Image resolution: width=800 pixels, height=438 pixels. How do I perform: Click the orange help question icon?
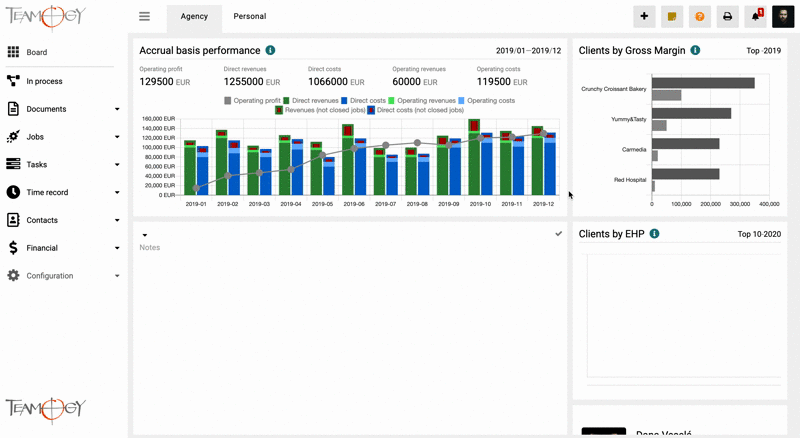coord(700,17)
